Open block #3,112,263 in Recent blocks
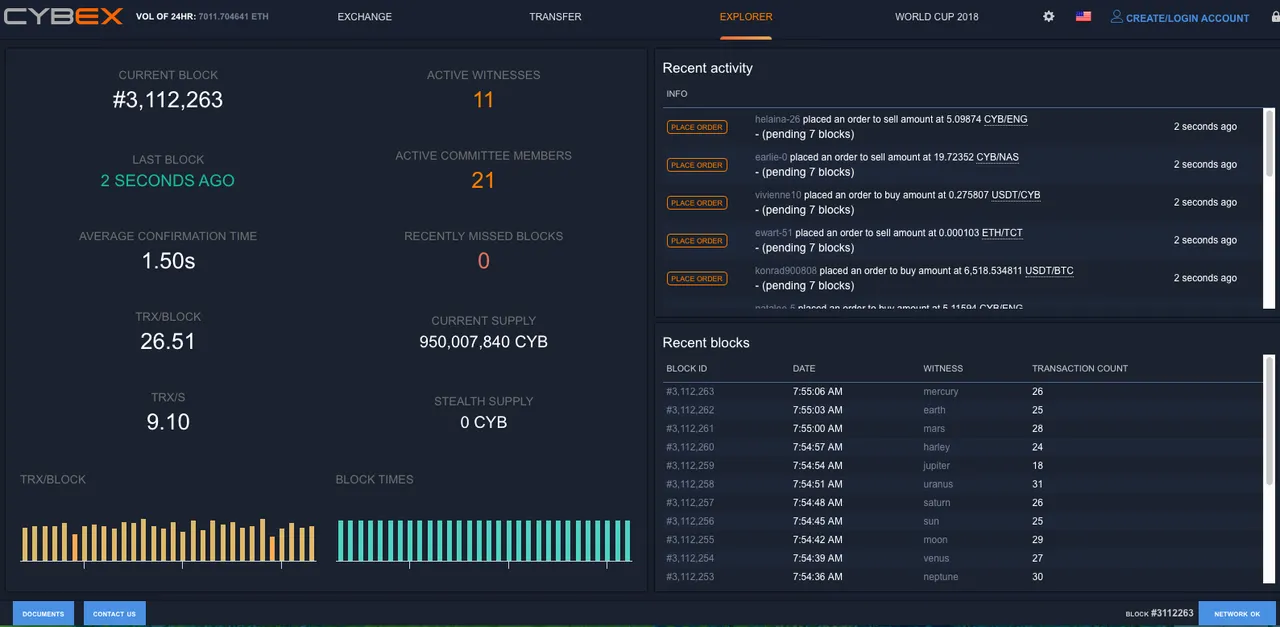The height and width of the screenshot is (627, 1280). coord(690,392)
